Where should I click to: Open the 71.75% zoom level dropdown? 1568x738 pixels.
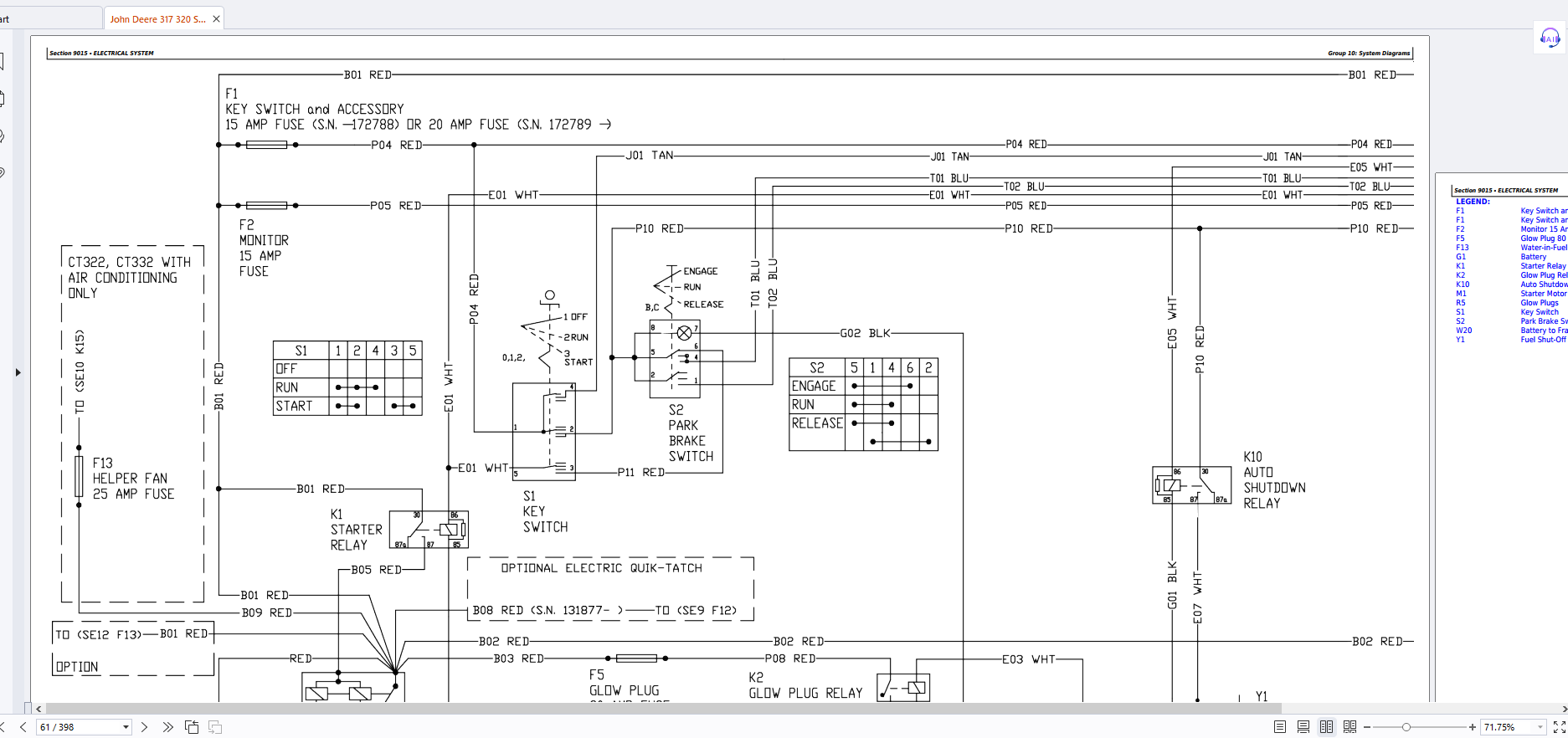click(1540, 727)
